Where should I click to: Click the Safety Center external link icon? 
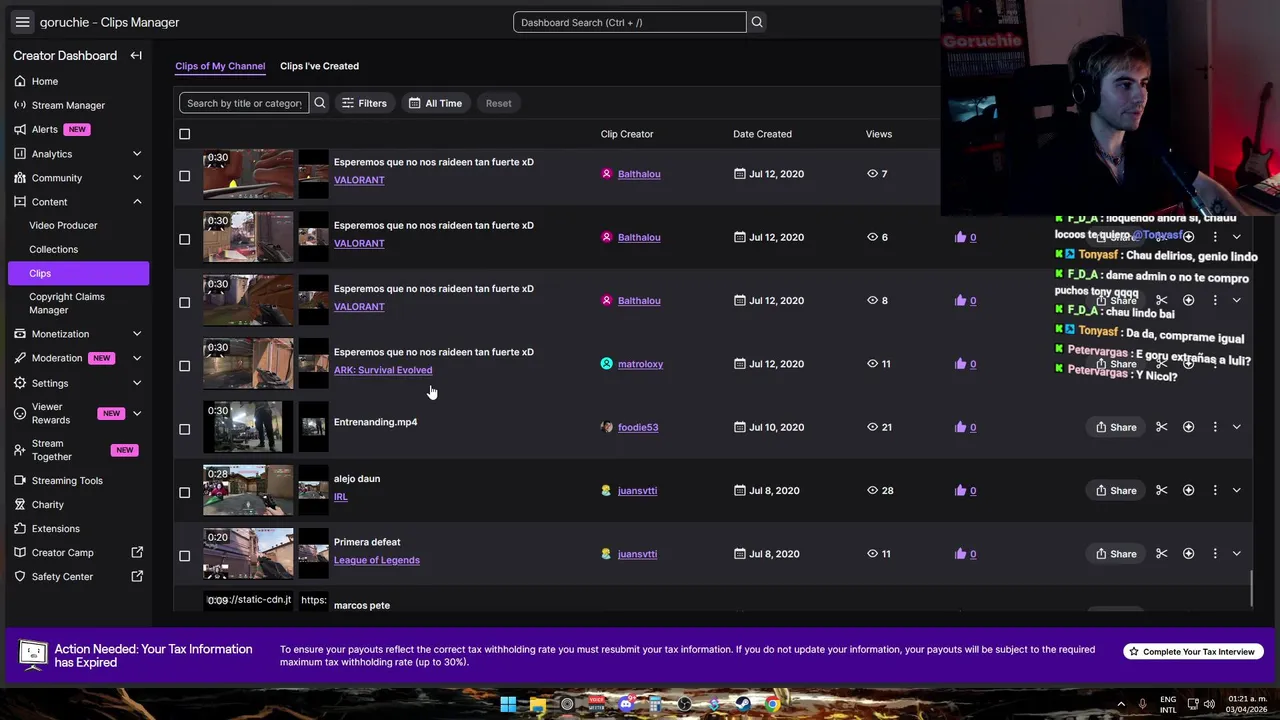pyautogui.click(x=137, y=576)
